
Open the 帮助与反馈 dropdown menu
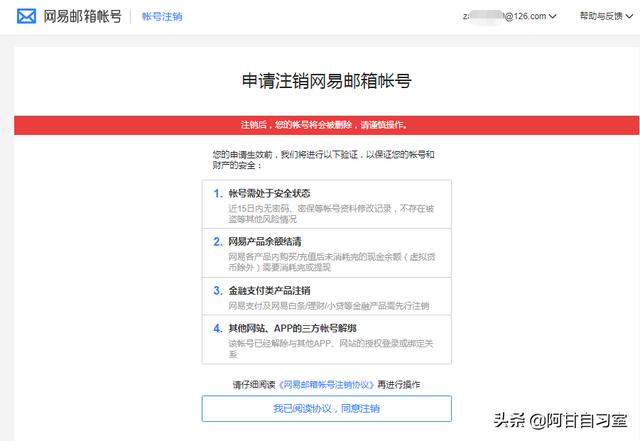tap(606, 16)
